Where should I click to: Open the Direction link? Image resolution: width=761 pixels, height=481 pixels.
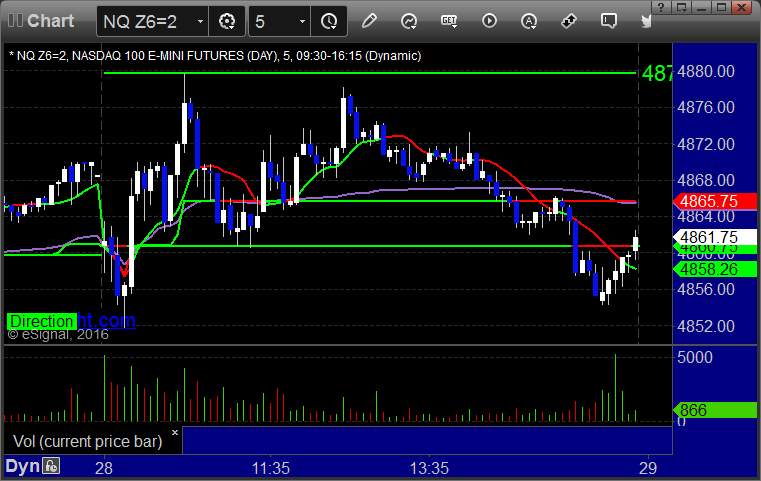42,321
